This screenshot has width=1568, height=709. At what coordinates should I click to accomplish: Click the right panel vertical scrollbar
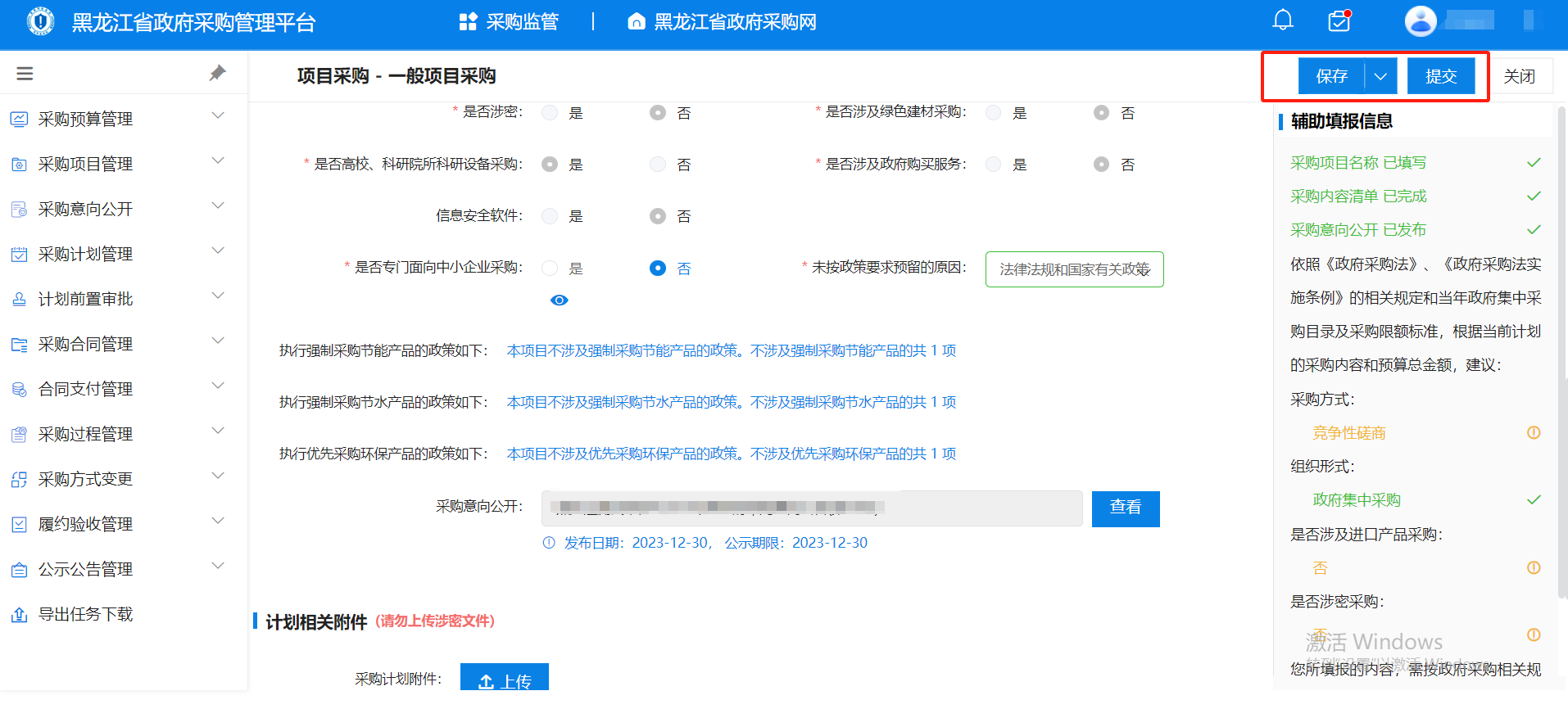[1561, 352]
